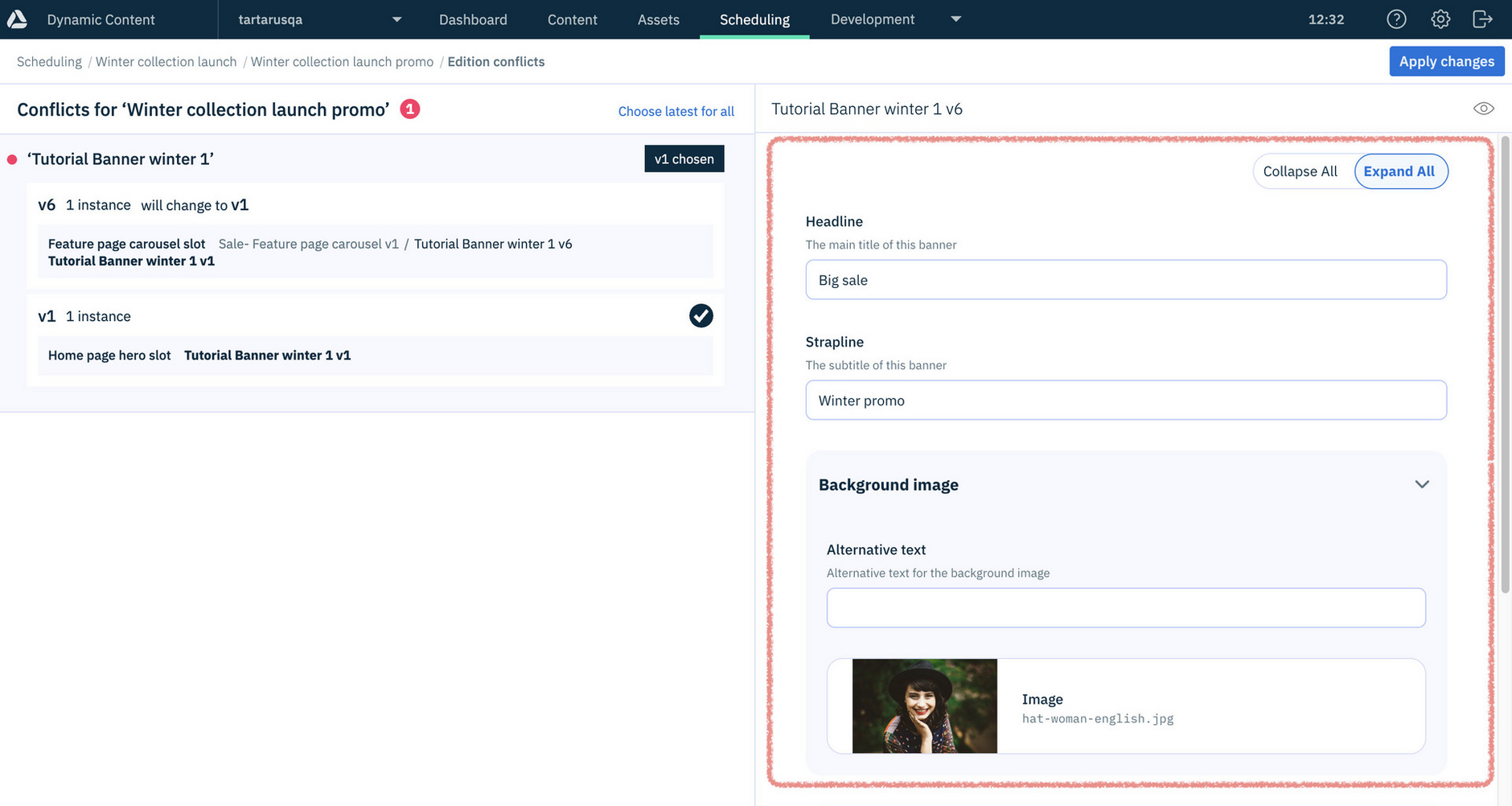Click the preview eye icon for Tutorial Banner

tap(1484, 108)
